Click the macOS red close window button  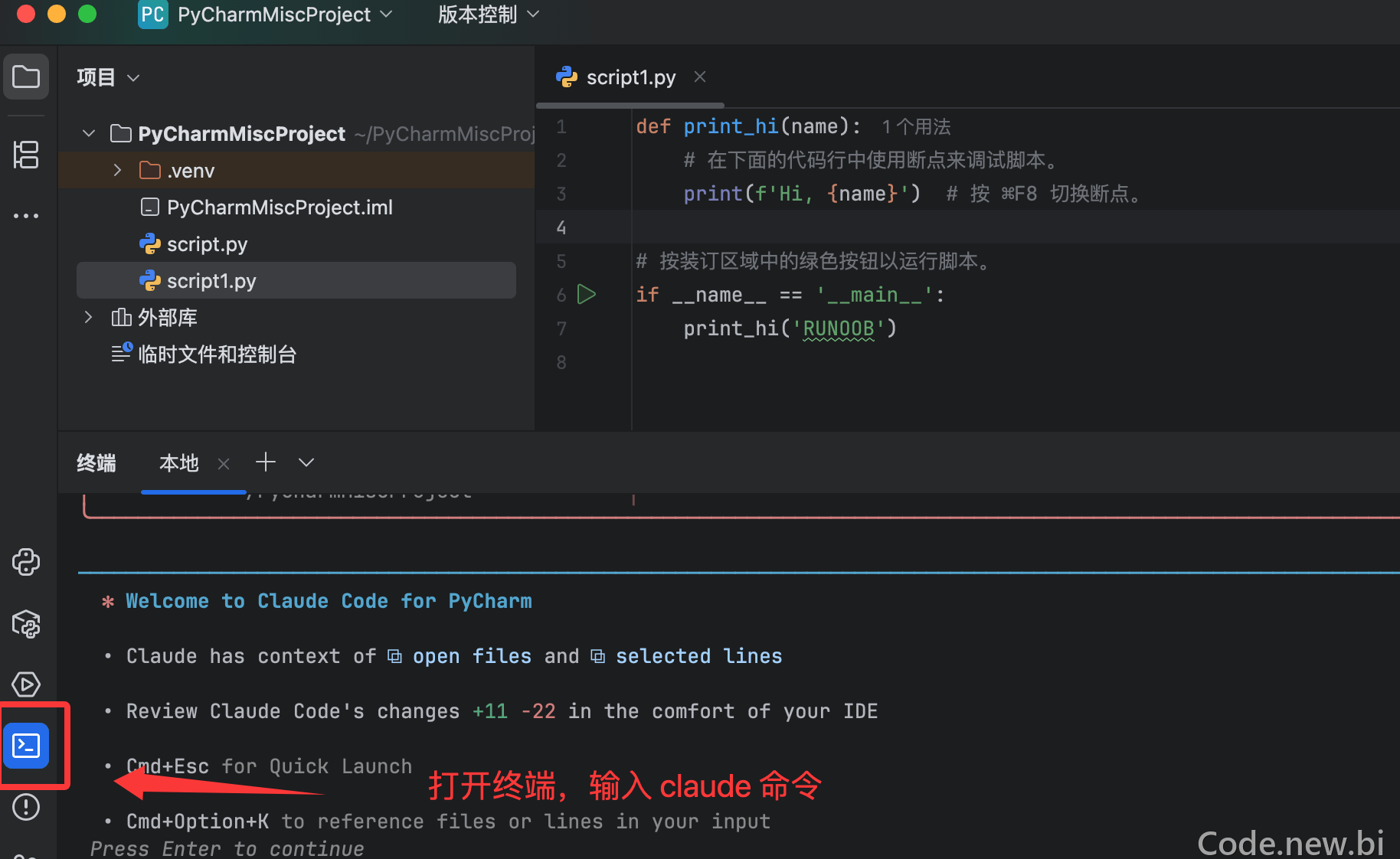(x=26, y=14)
